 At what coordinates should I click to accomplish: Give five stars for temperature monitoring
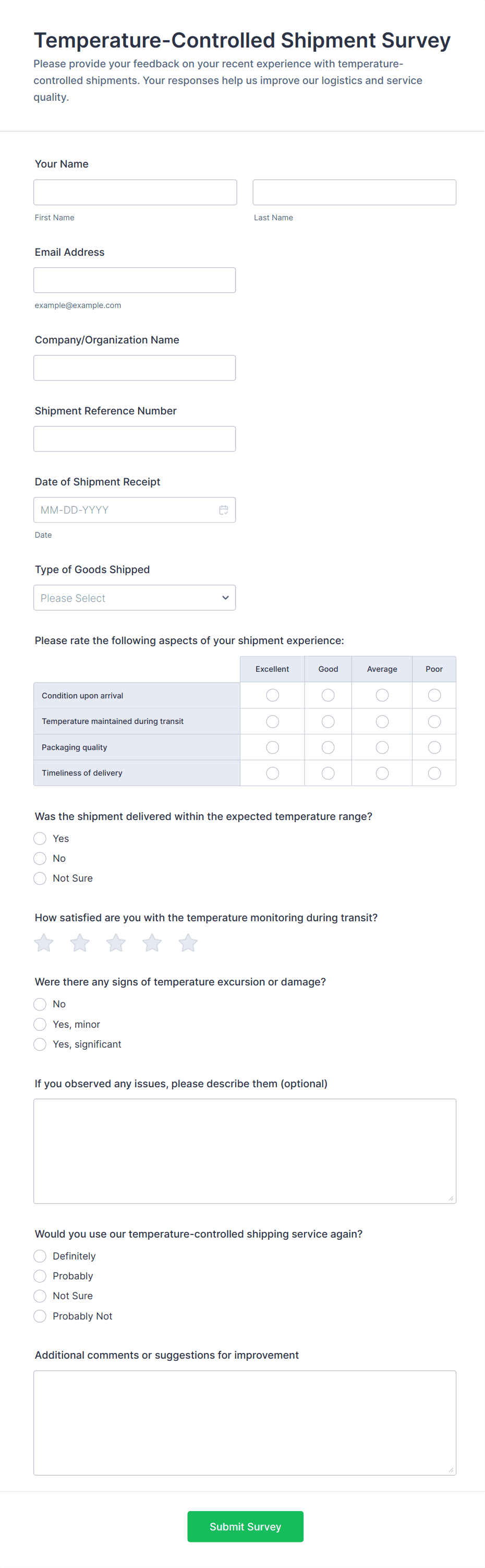click(188, 943)
